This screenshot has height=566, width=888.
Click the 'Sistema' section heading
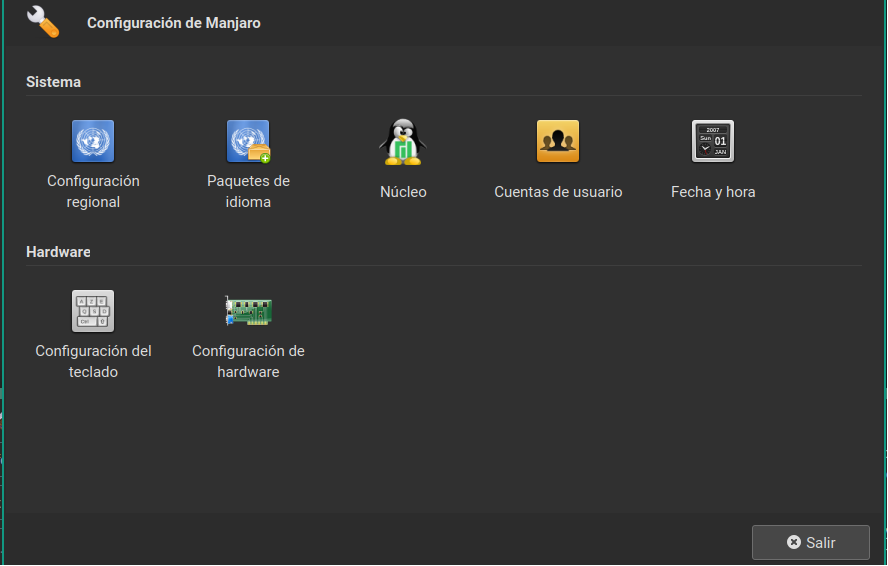click(x=53, y=82)
